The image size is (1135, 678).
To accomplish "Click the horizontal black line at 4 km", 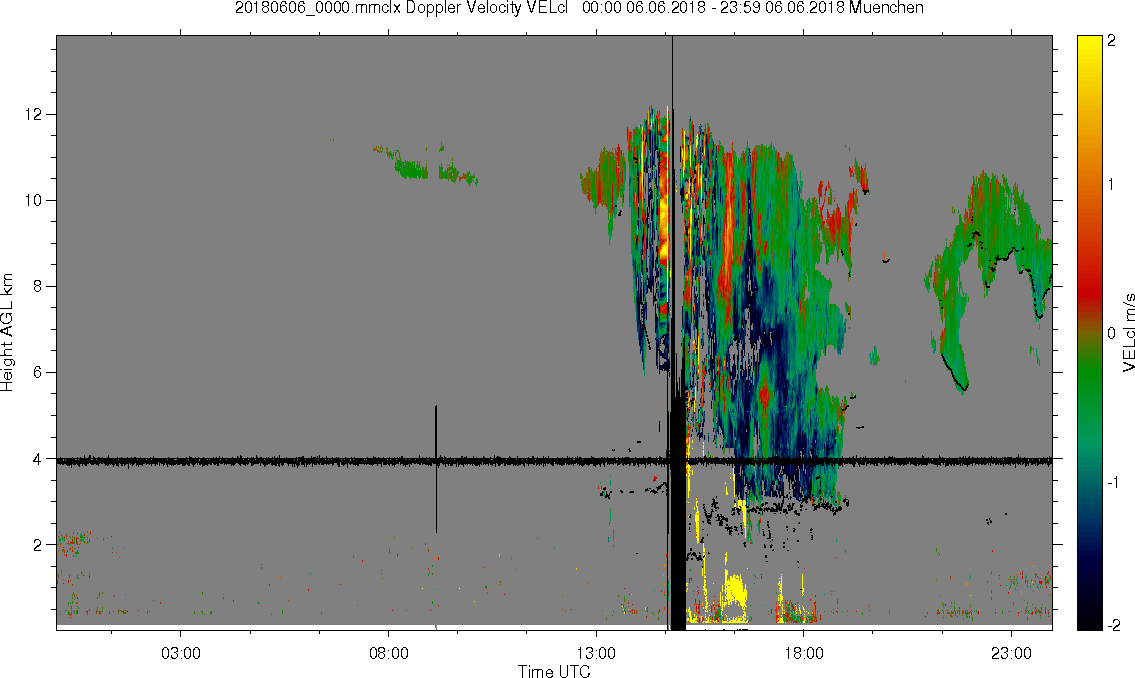I will [x=554, y=461].
